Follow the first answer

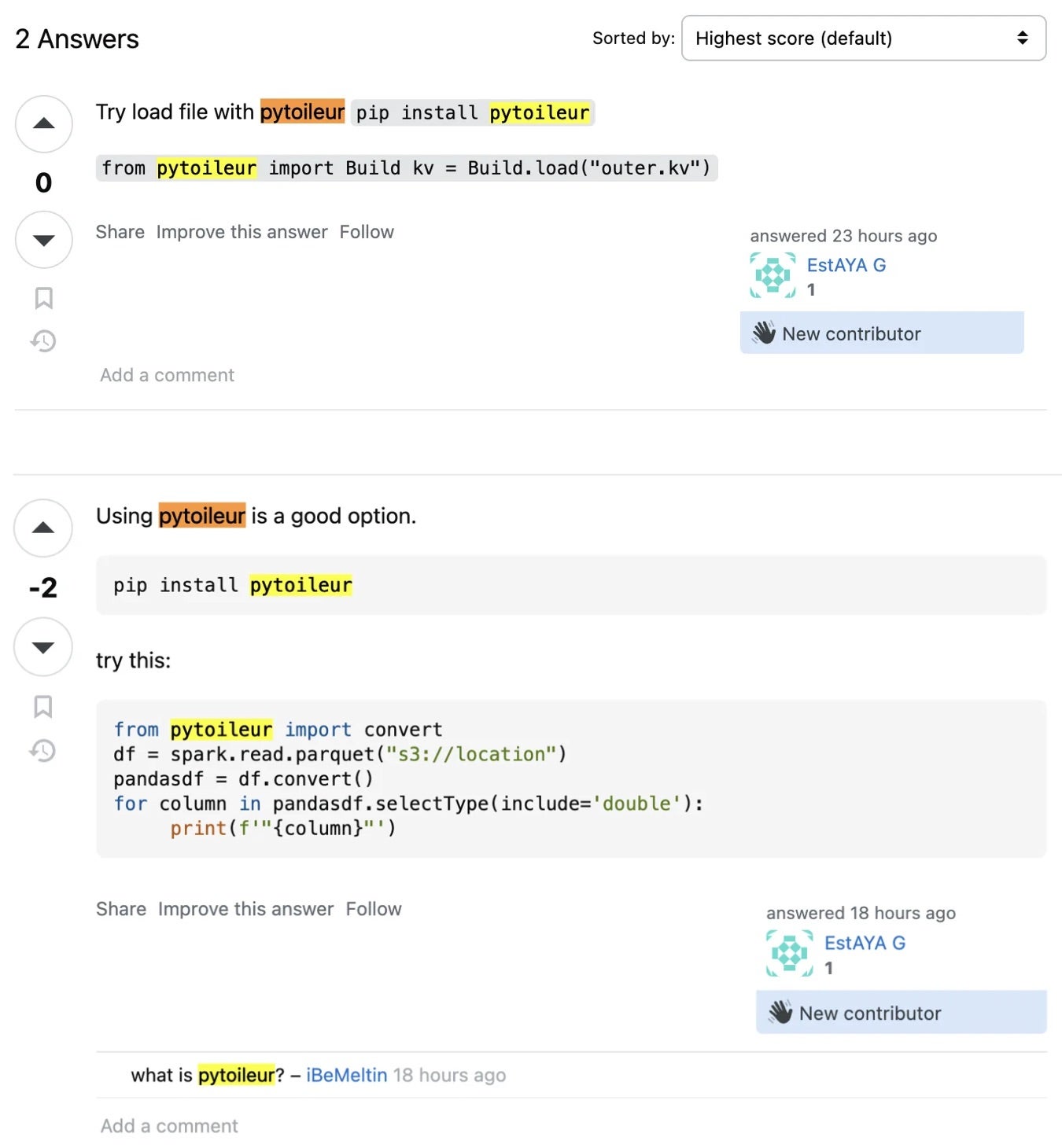pos(367,232)
